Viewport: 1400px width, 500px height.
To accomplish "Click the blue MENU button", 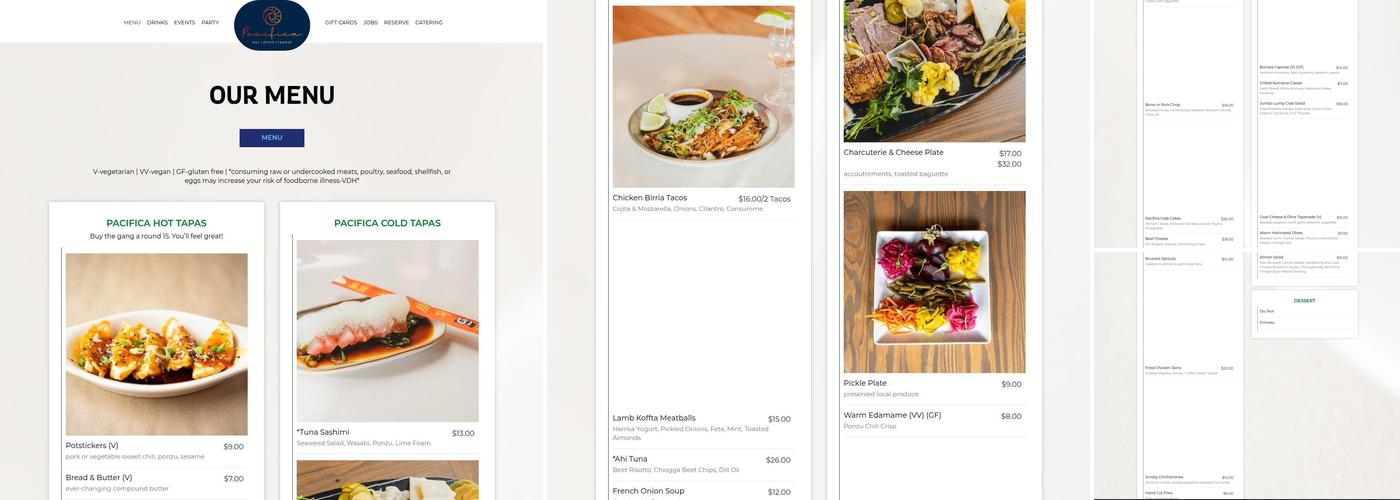I will (272, 138).
